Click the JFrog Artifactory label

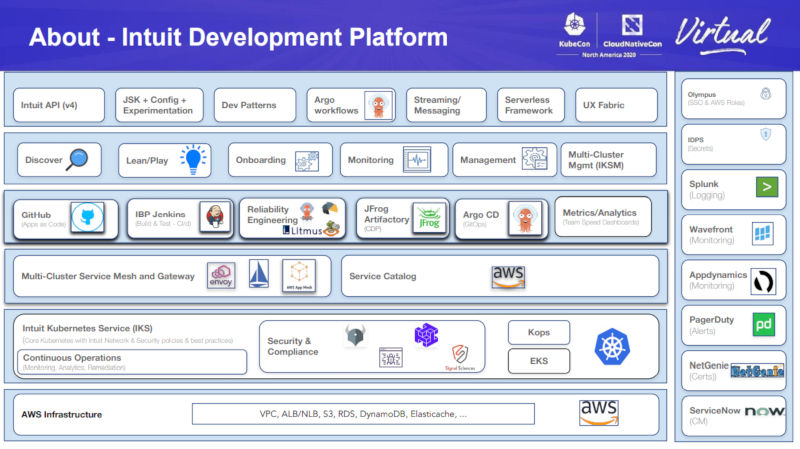pos(387,214)
